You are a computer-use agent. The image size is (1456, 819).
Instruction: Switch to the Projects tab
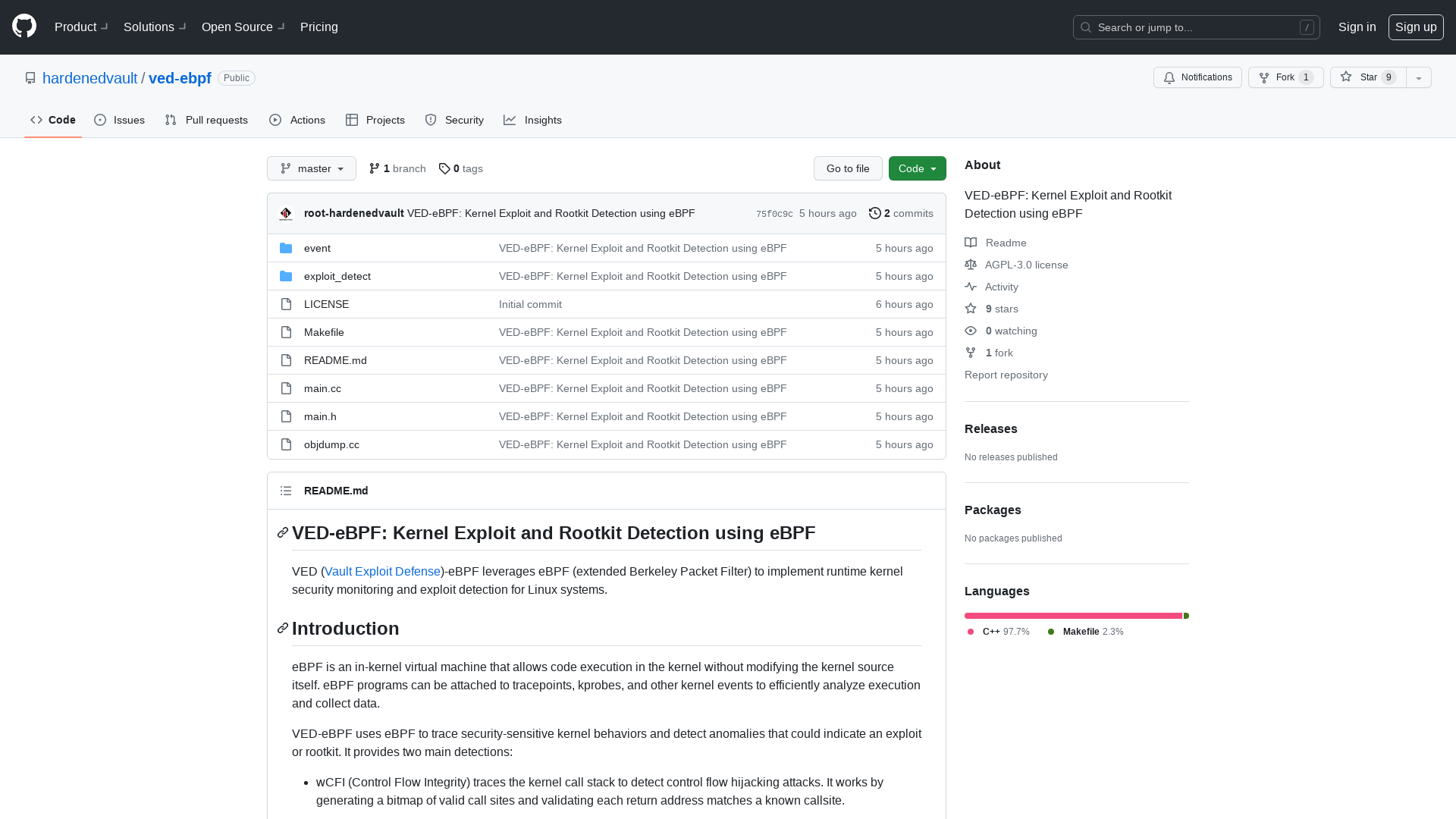click(375, 120)
